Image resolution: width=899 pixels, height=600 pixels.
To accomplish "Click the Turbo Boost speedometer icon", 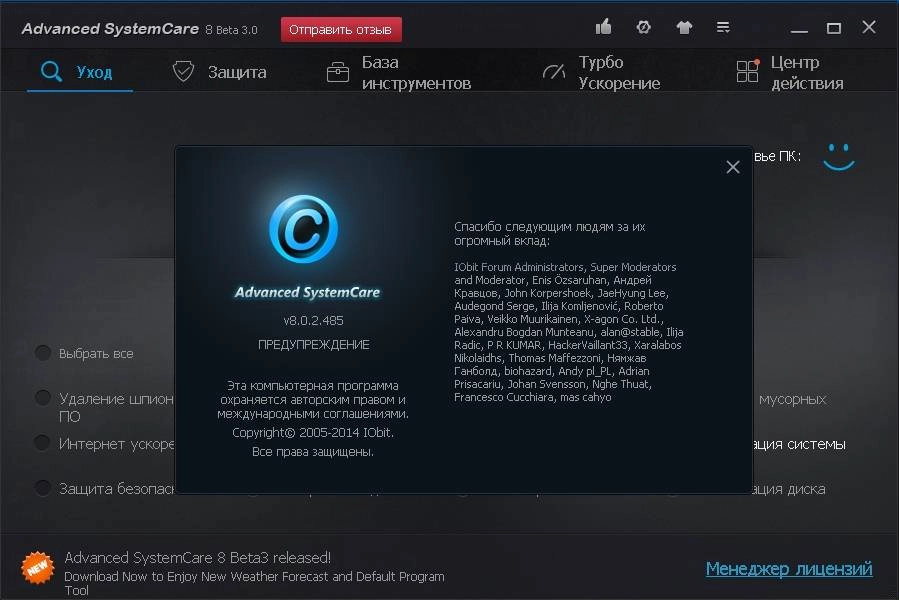I will pos(554,72).
